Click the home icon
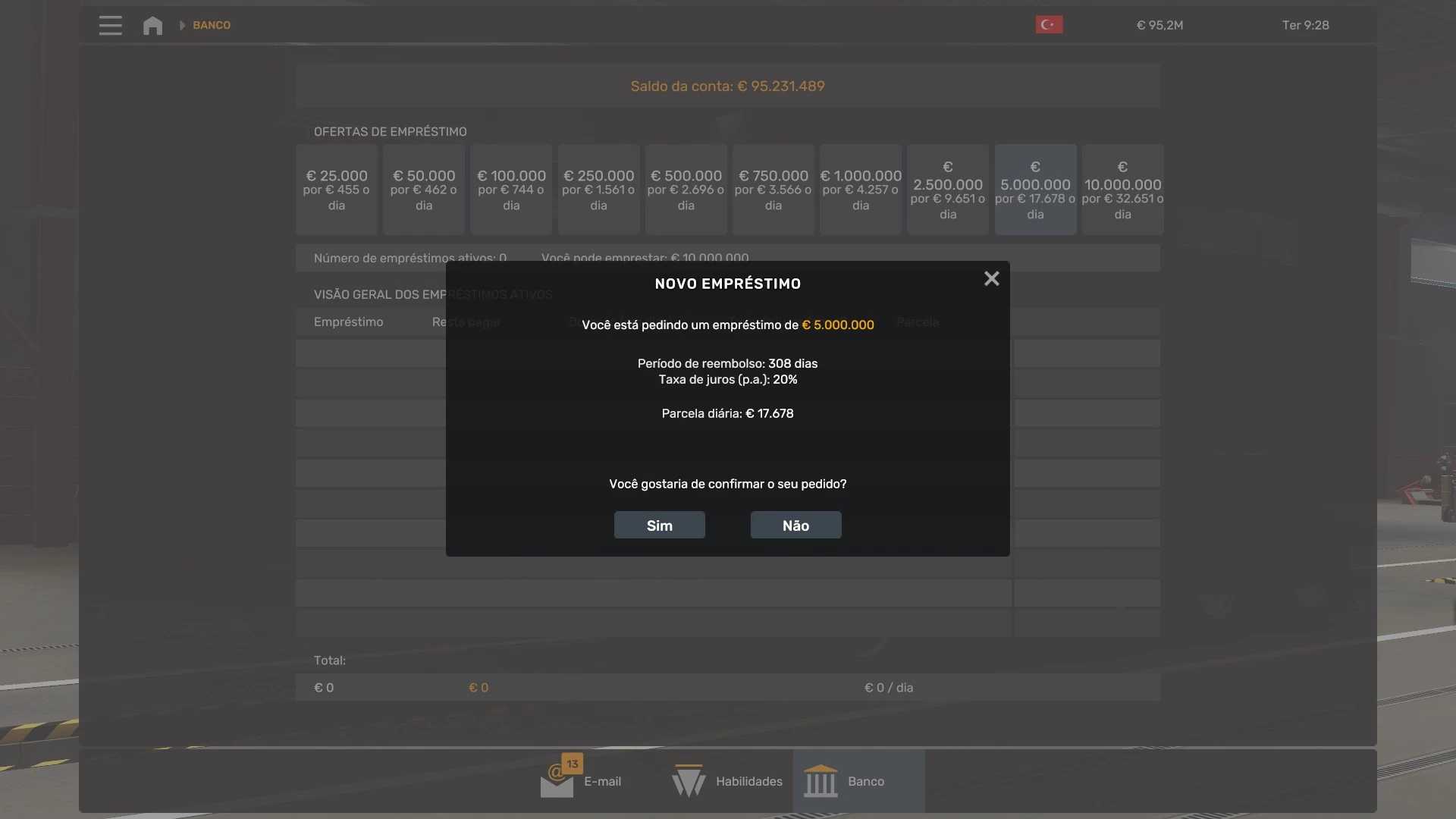Screen dimensions: 1456x819 [x=152, y=26]
